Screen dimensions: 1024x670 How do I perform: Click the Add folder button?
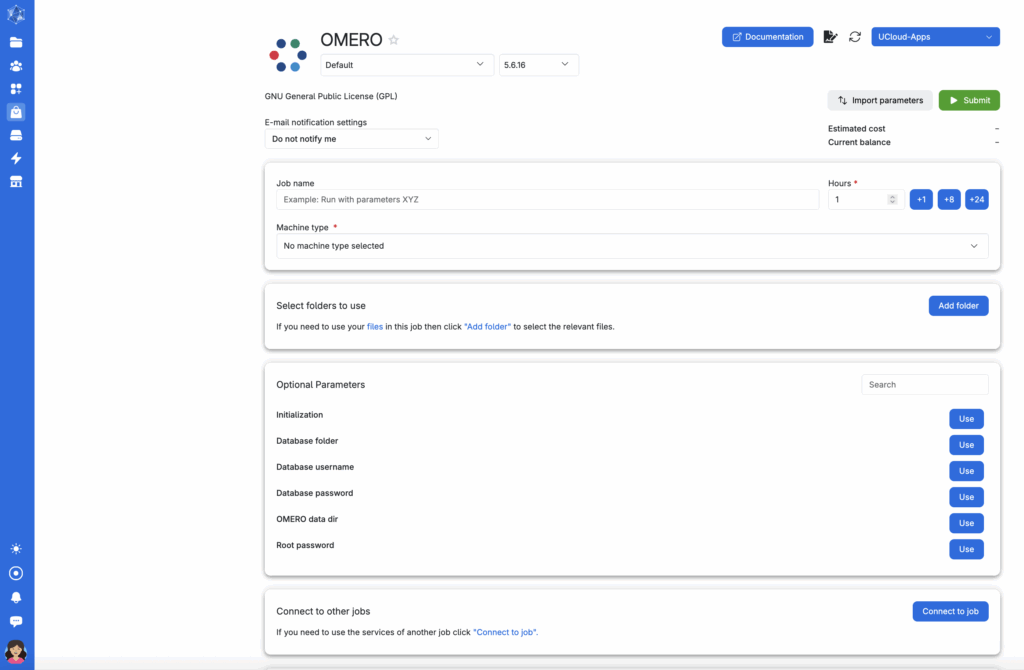pyautogui.click(x=959, y=306)
